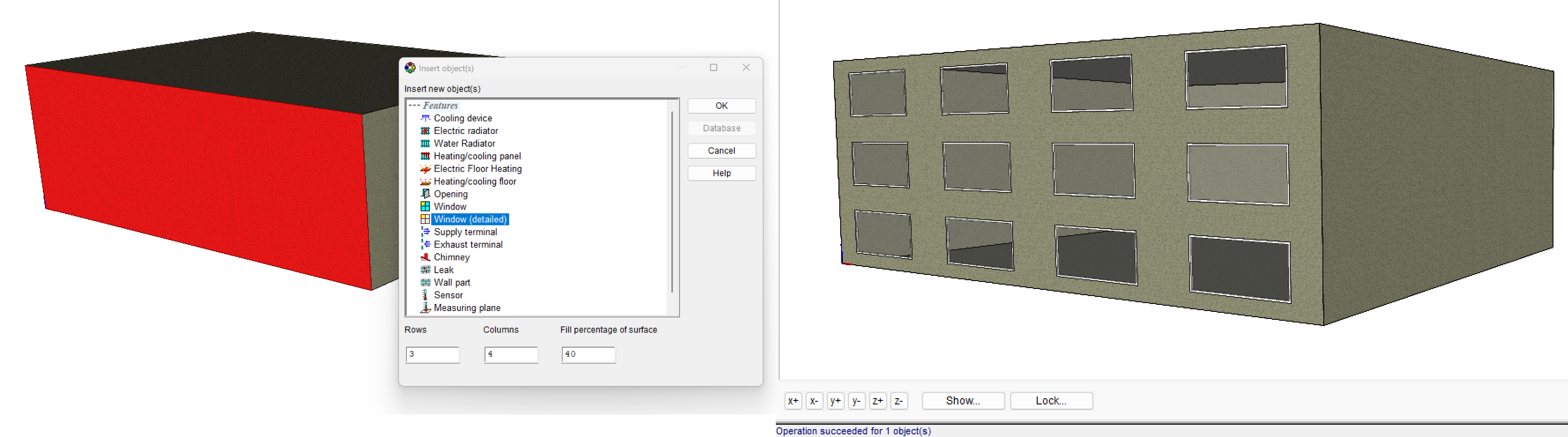Click the Rows input field
1568x437 pixels.
(x=432, y=354)
